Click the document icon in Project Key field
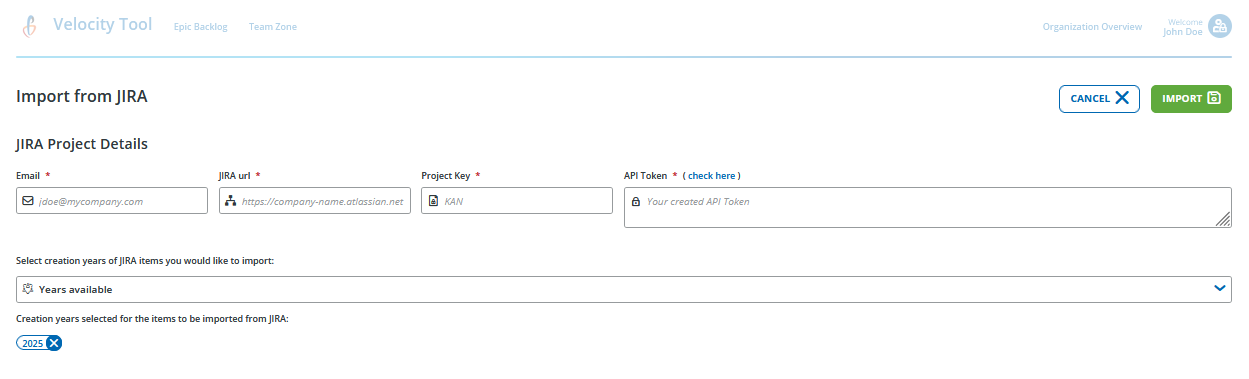 pyautogui.click(x=433, y=201)
